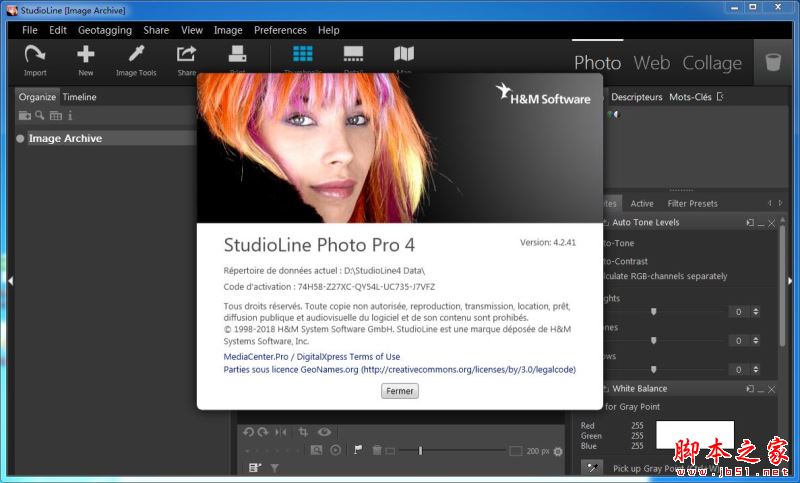The image size is (800, 483).
Task: Open the Filter Presets tab
Action: [x=692, y=203]
